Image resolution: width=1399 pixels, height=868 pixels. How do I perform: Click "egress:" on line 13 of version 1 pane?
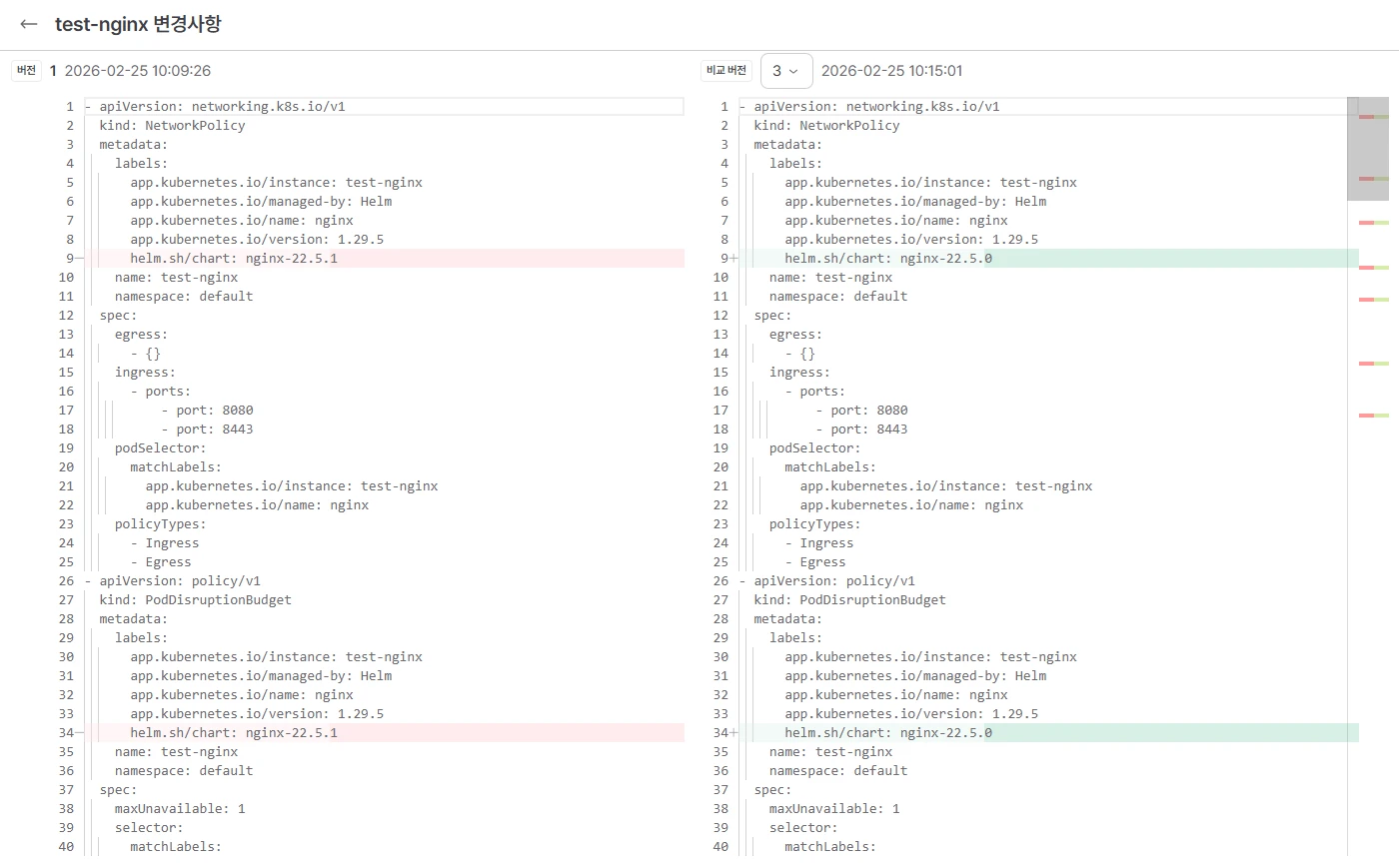tap(141, 335)
